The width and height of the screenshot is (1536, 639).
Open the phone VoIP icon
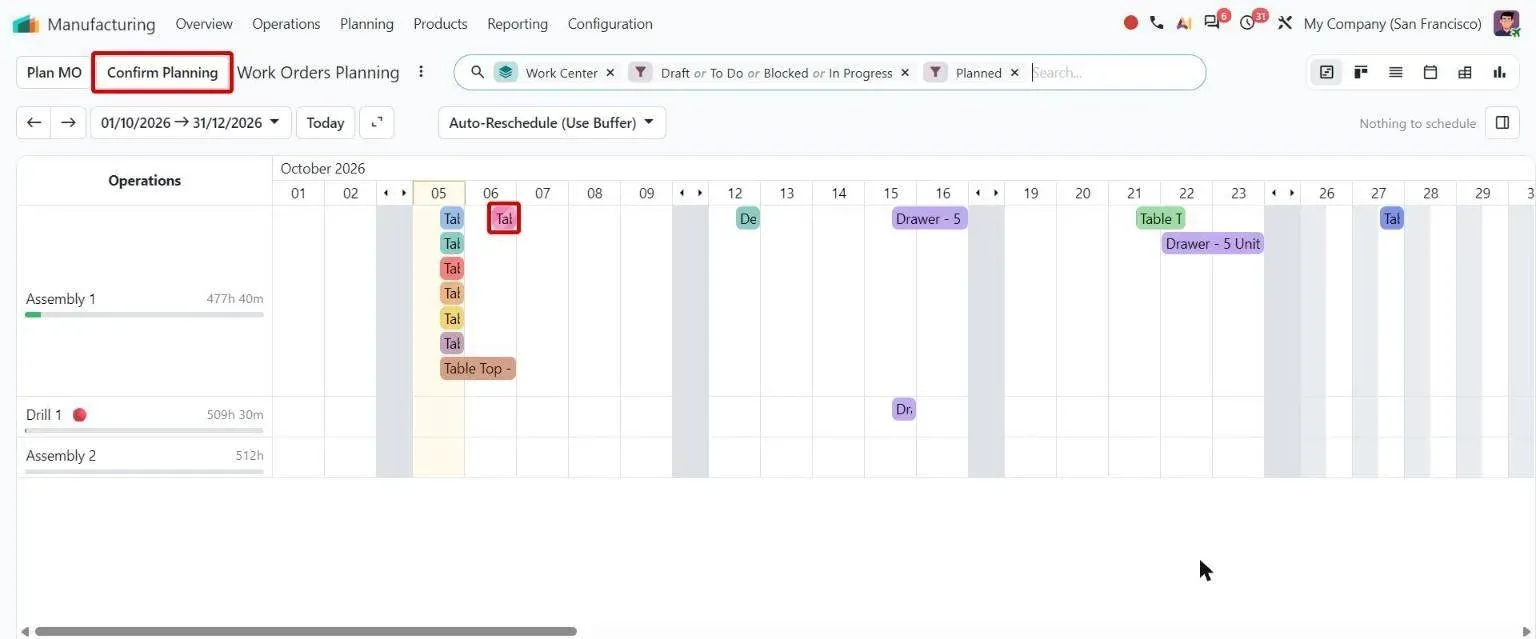coord(1157,22)
